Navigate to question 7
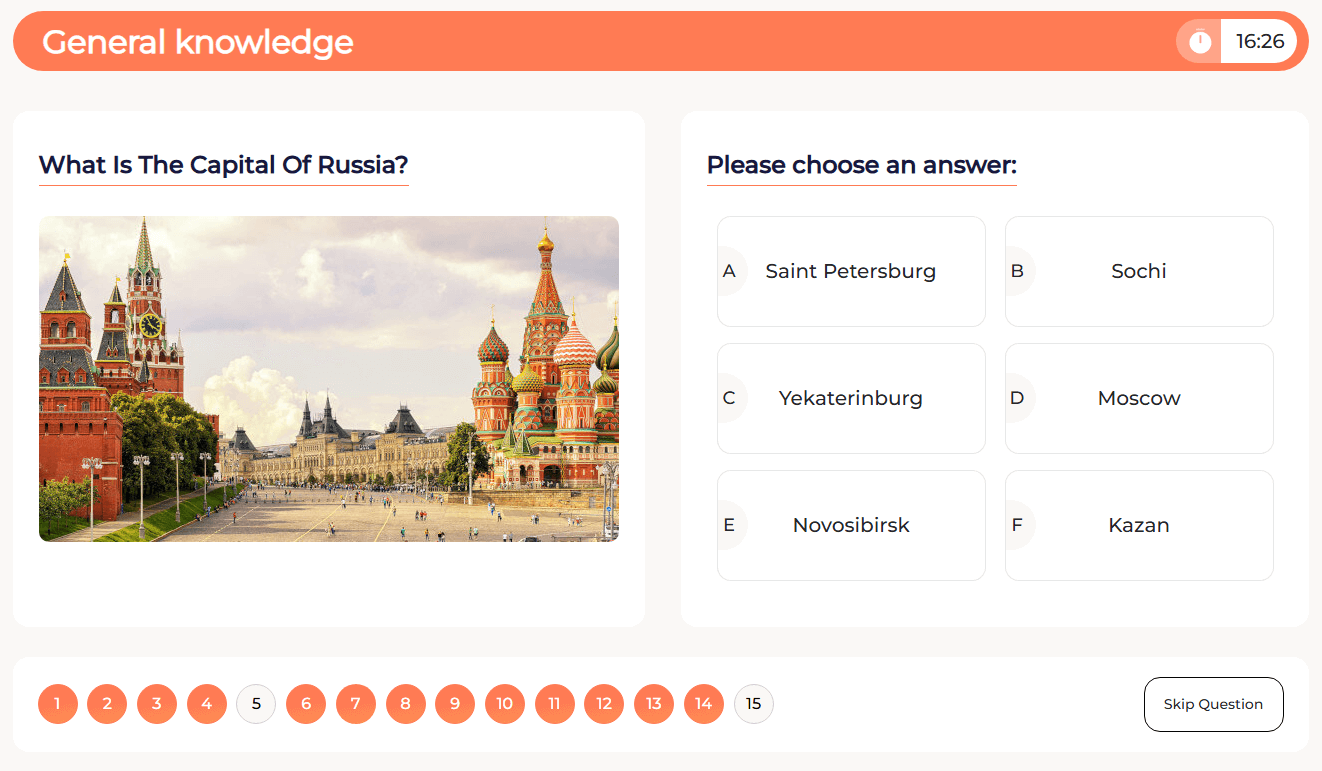The height and width of the screenshot is (771, 1322). click(x=356, y=704)
